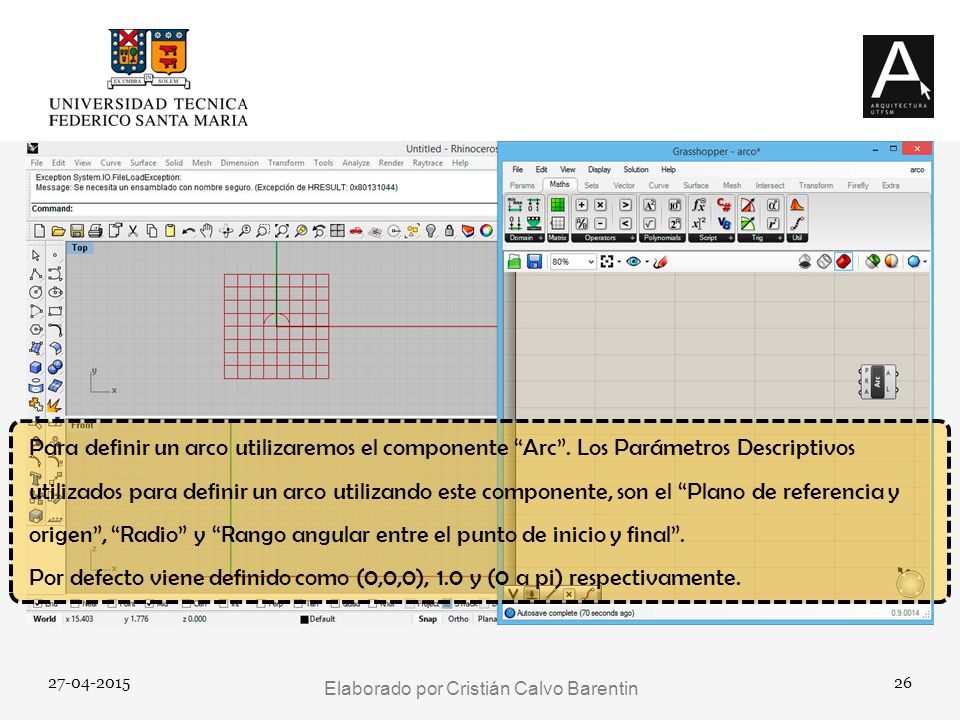This screenshot has height=720, width=960.
Task: Toggle green selected-only preview in Grasshopper
Action: pos(872,262)
